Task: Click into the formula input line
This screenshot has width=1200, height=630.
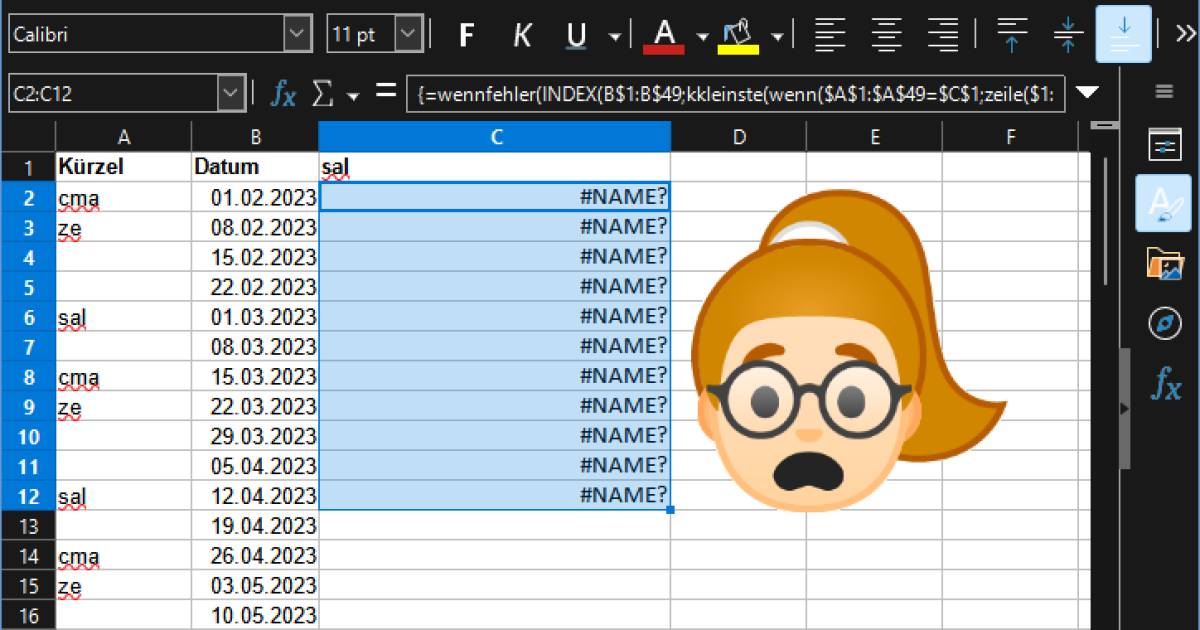Action: (x=735, y=94)
